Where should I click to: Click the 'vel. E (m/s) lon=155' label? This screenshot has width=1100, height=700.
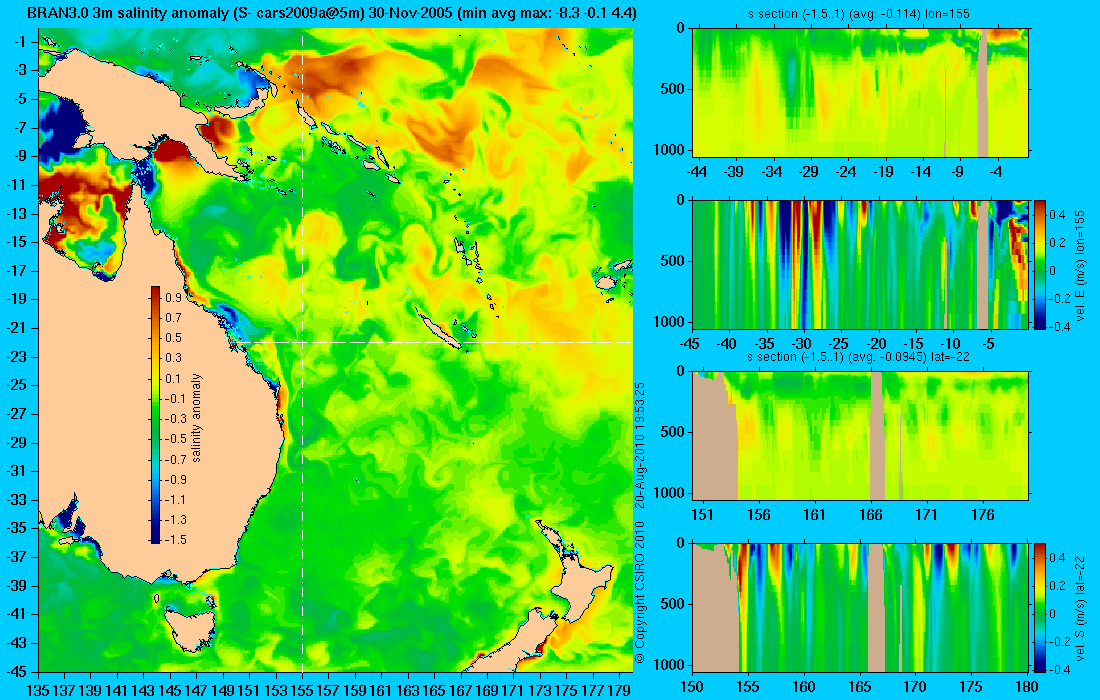1080,264
